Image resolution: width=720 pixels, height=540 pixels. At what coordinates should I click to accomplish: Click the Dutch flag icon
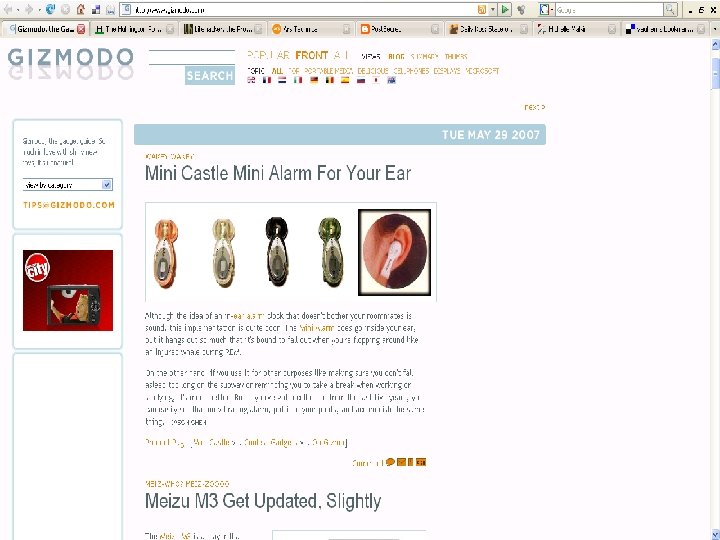point(282,80)
